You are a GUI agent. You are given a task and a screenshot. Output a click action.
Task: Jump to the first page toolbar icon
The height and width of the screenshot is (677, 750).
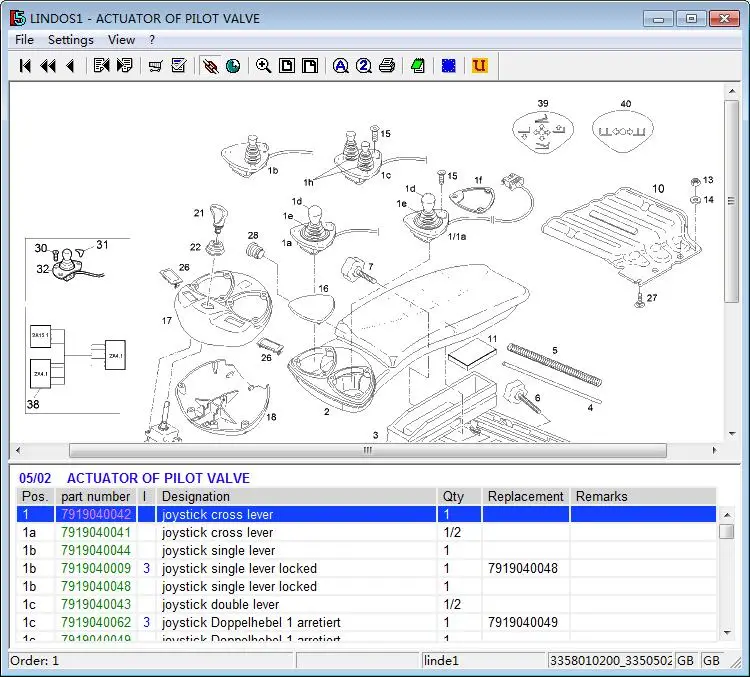pos(25,66)
